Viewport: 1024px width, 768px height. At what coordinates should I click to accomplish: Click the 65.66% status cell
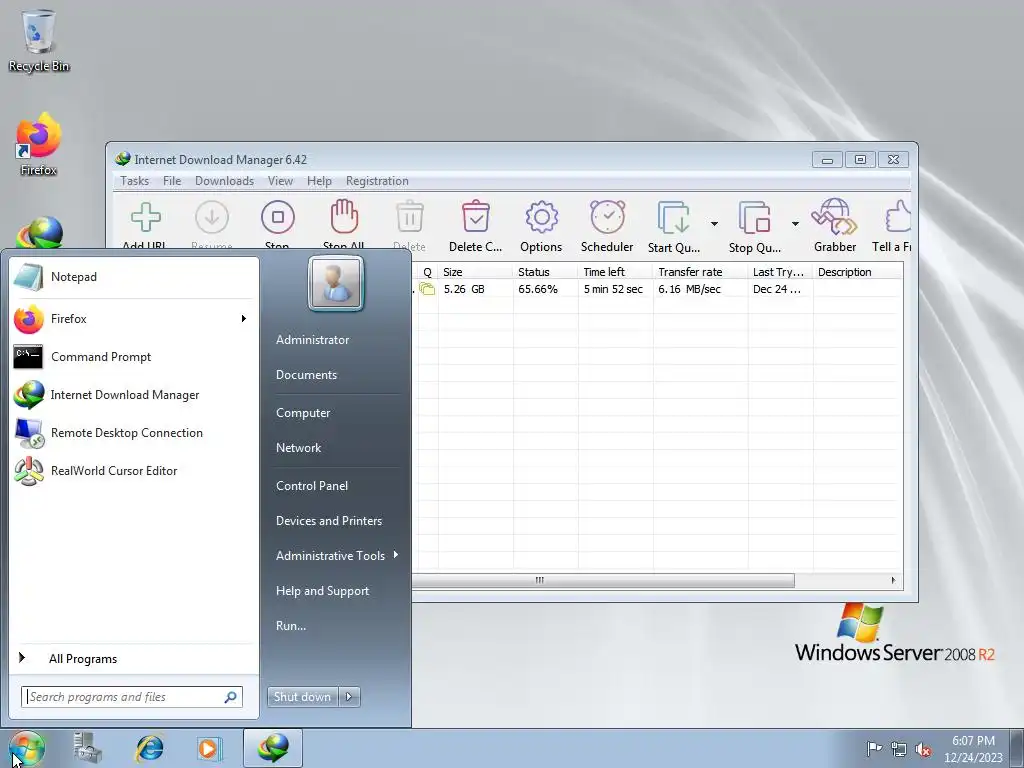(x=538, y=289)
